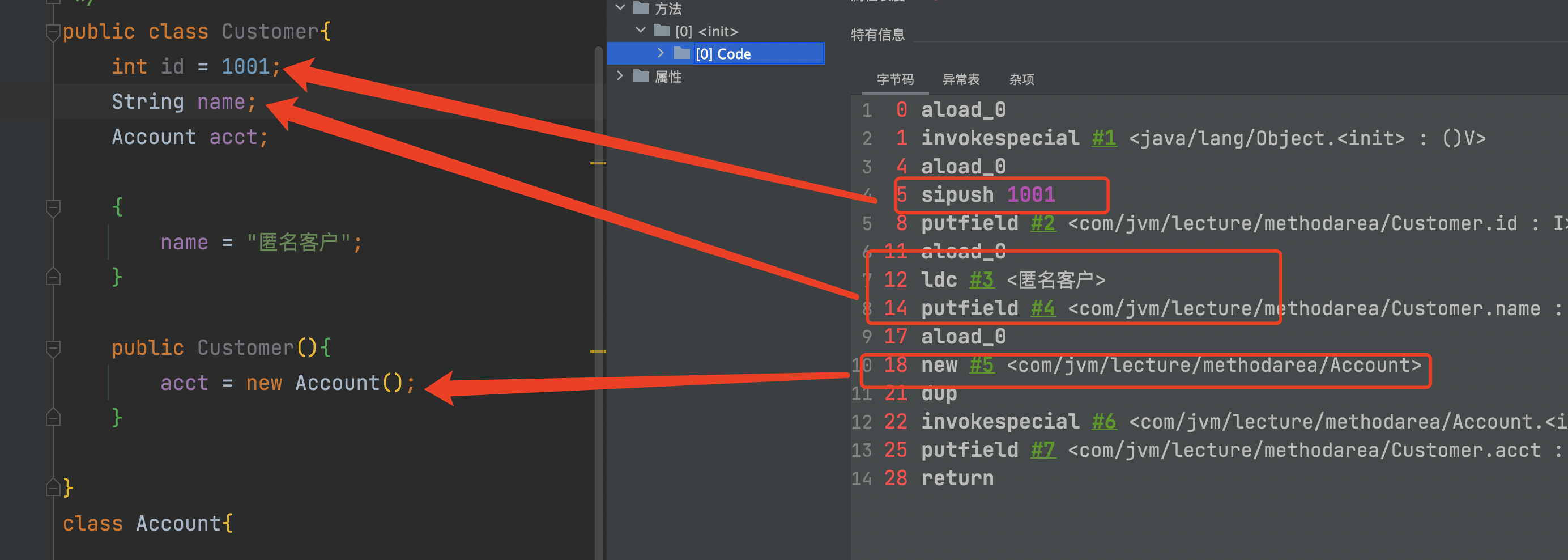Click the number 1001 in the editor

[246, 66]
